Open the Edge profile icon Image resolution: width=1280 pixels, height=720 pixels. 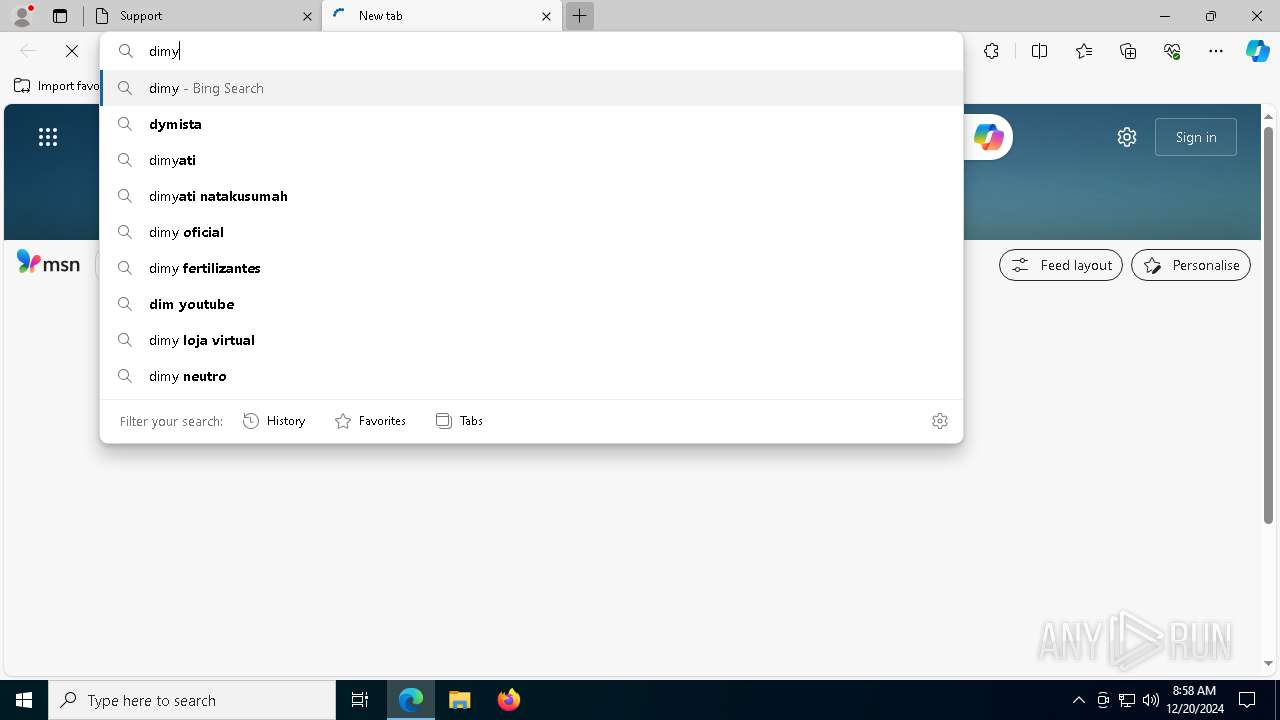tap(22, 15)
